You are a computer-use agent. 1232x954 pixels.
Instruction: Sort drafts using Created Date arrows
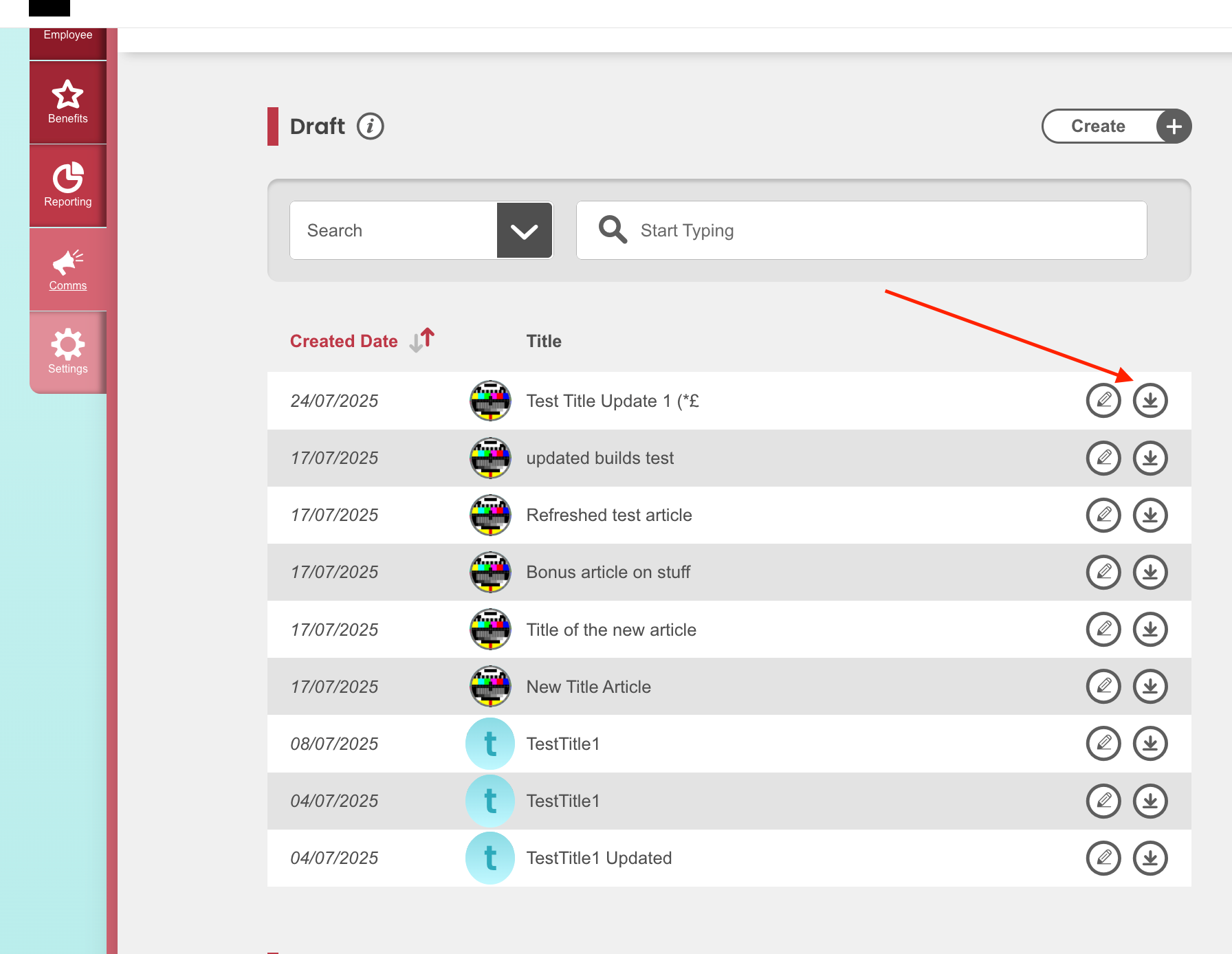click(x=422, y=340)
